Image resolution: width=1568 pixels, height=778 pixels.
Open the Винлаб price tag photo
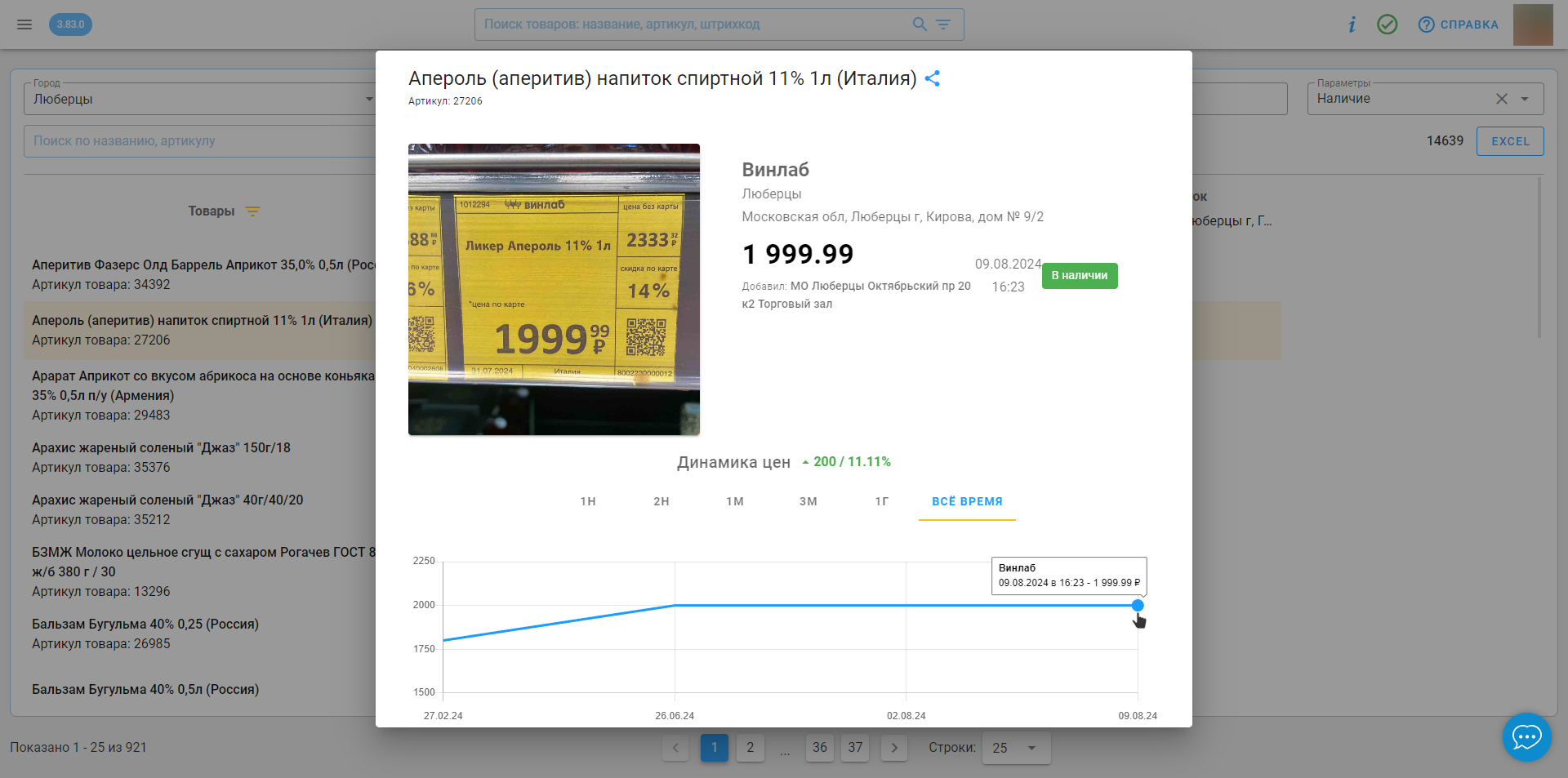pyautogui.click(x=554, y=289)
